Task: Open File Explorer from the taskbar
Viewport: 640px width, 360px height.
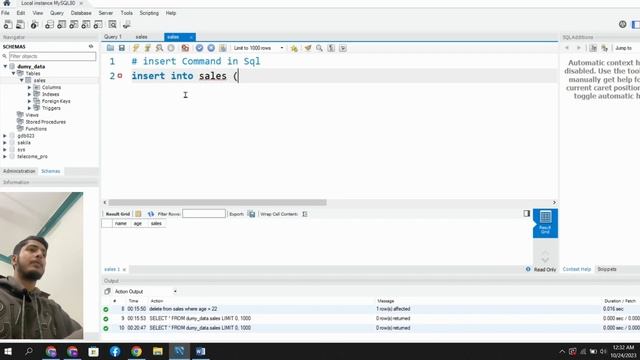Action: coord(158,351)
